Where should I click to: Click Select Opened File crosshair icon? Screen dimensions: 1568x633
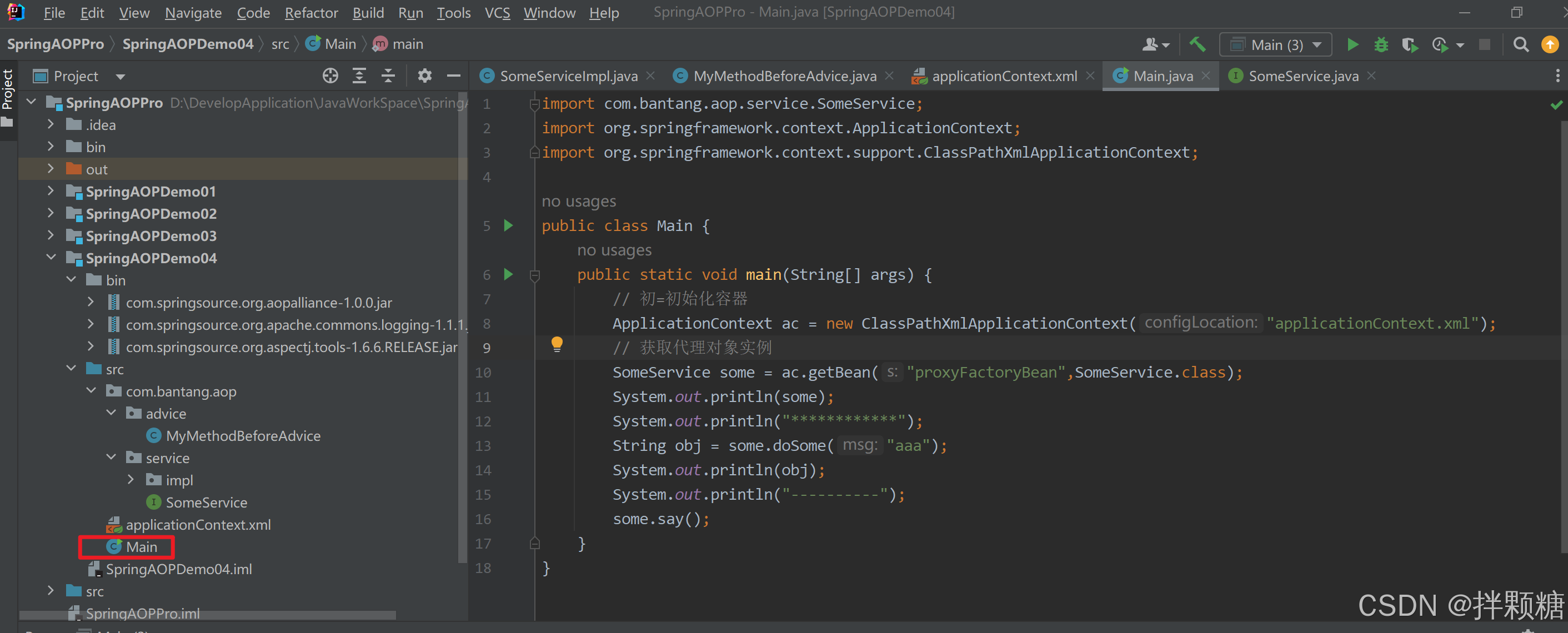(330, 76)
